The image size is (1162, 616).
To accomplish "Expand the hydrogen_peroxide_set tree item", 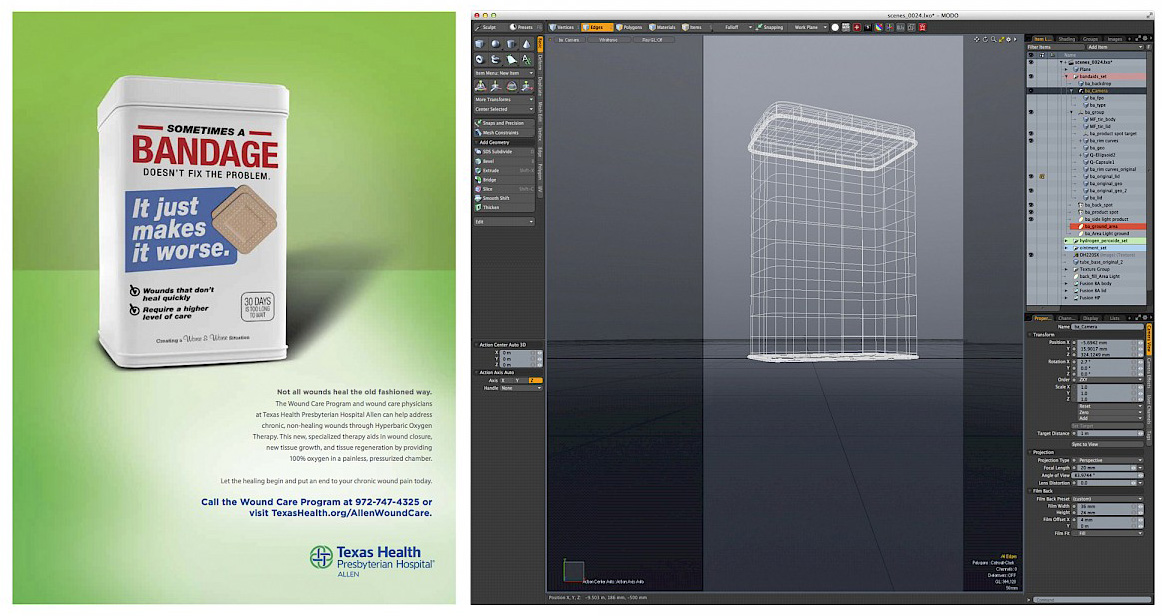I will (x=1067, y=241).
